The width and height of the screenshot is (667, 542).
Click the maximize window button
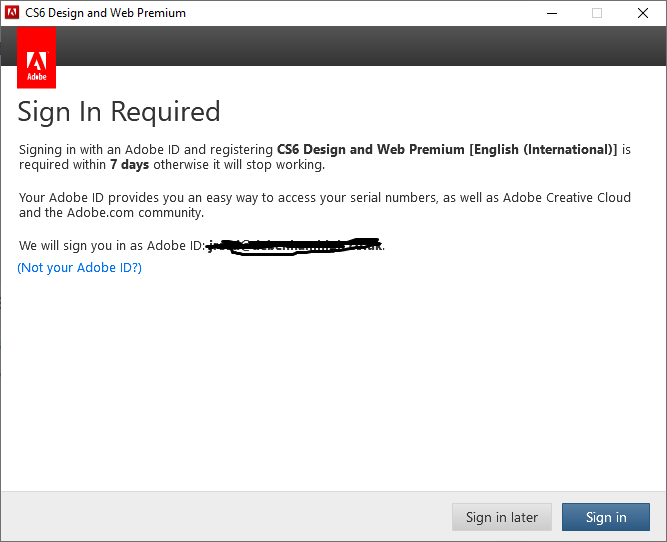pyautogui.click(x=597, y=13)
